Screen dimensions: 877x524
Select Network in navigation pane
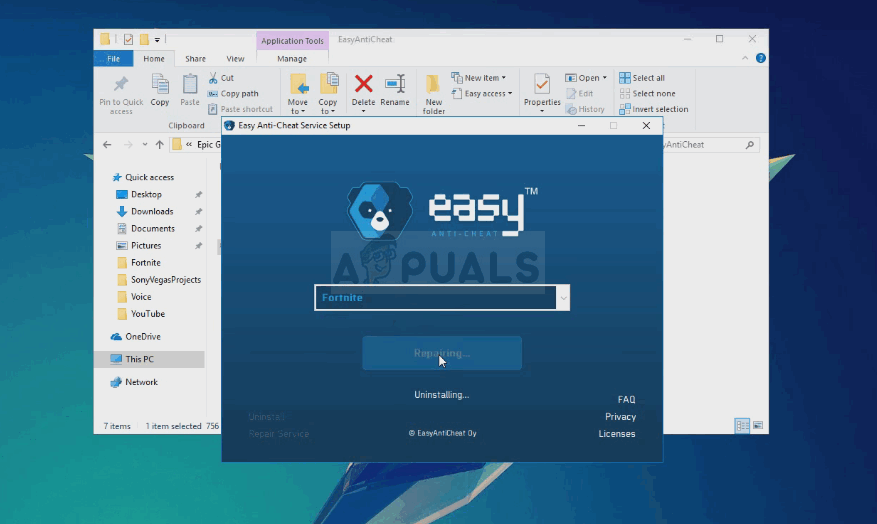[134, 382]
